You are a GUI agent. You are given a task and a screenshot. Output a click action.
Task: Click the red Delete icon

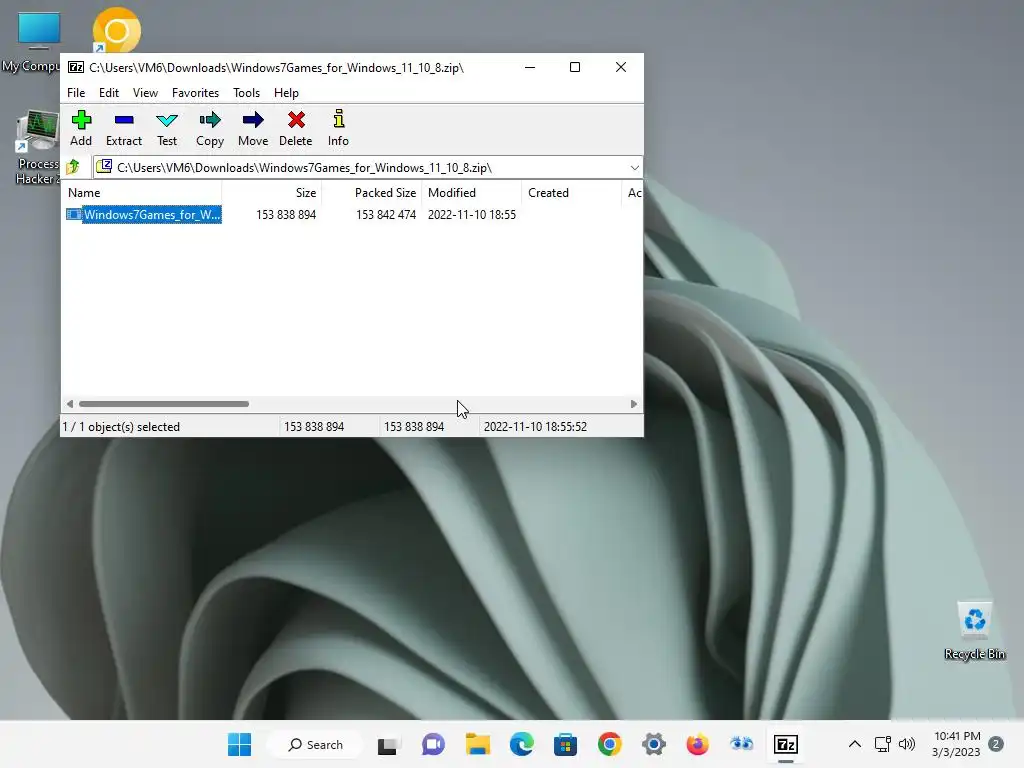point(296,128)
